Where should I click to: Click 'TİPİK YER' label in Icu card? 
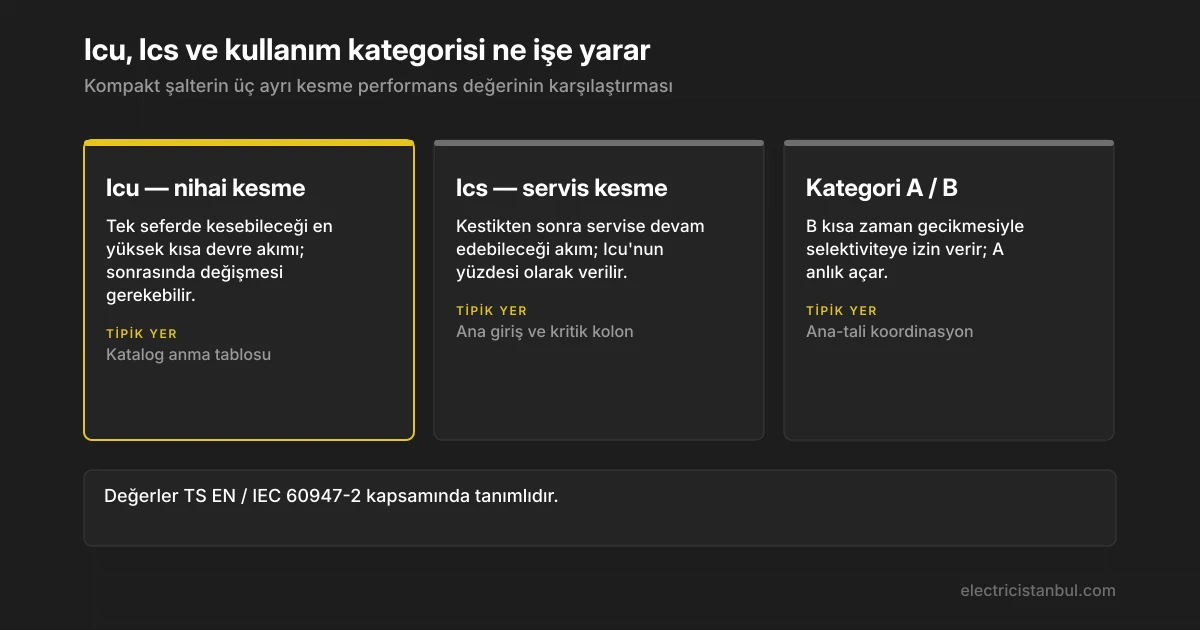coord(141,334)
